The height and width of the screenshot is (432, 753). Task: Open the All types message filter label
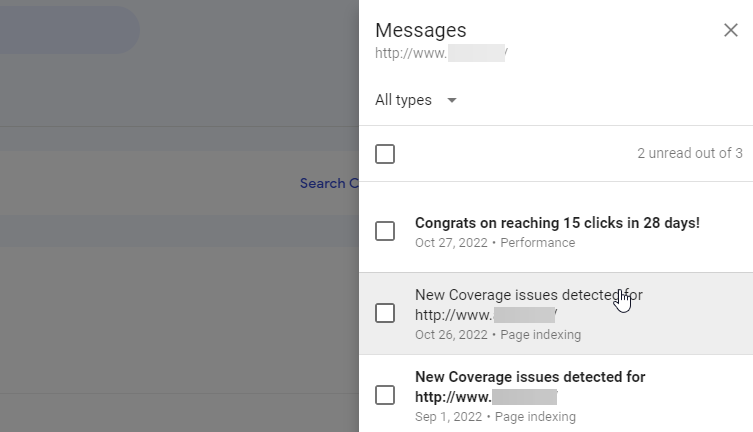pos(403,100)
